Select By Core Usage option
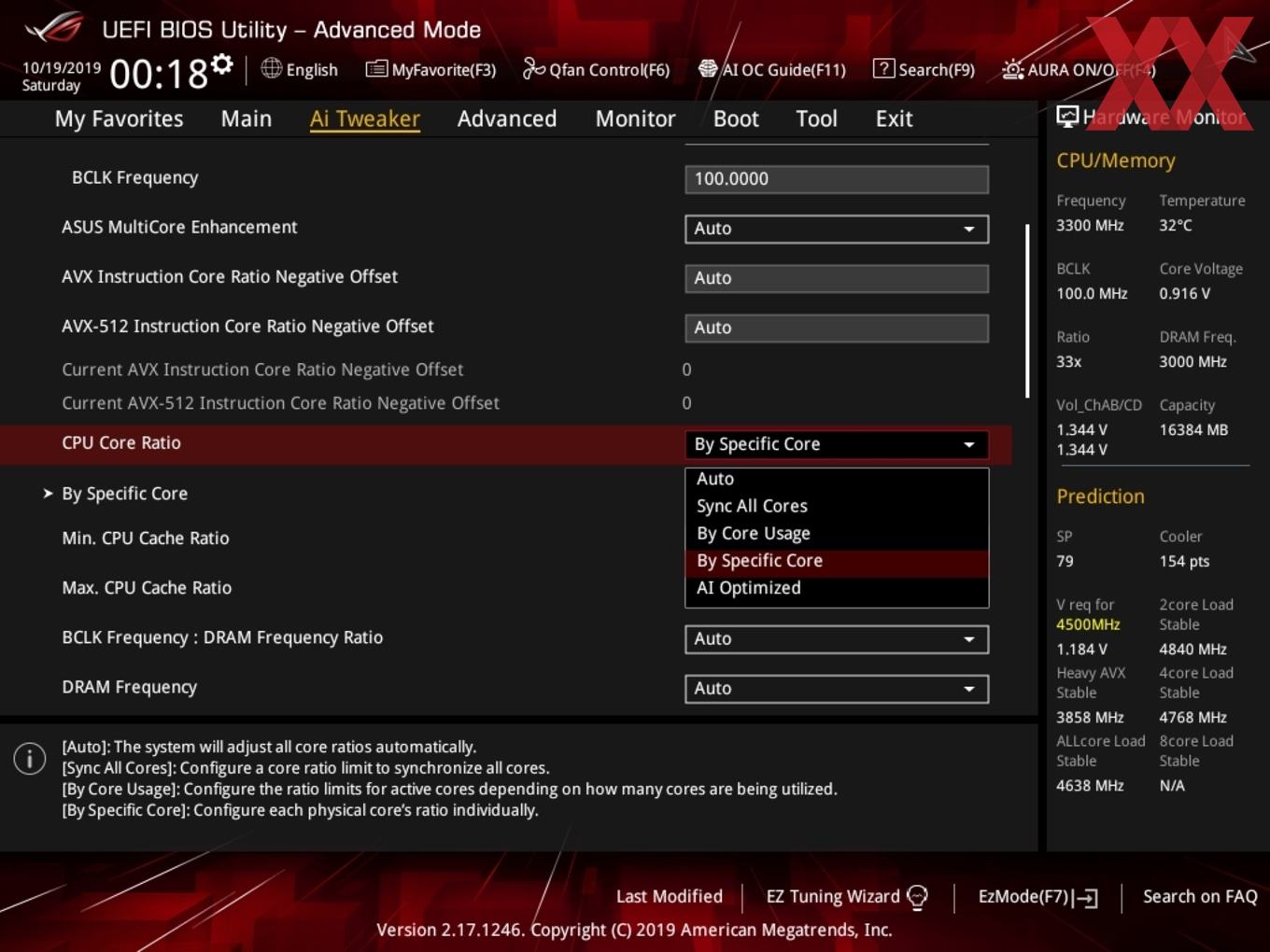This screenshot has width=1270, height=952. point(837,533)
